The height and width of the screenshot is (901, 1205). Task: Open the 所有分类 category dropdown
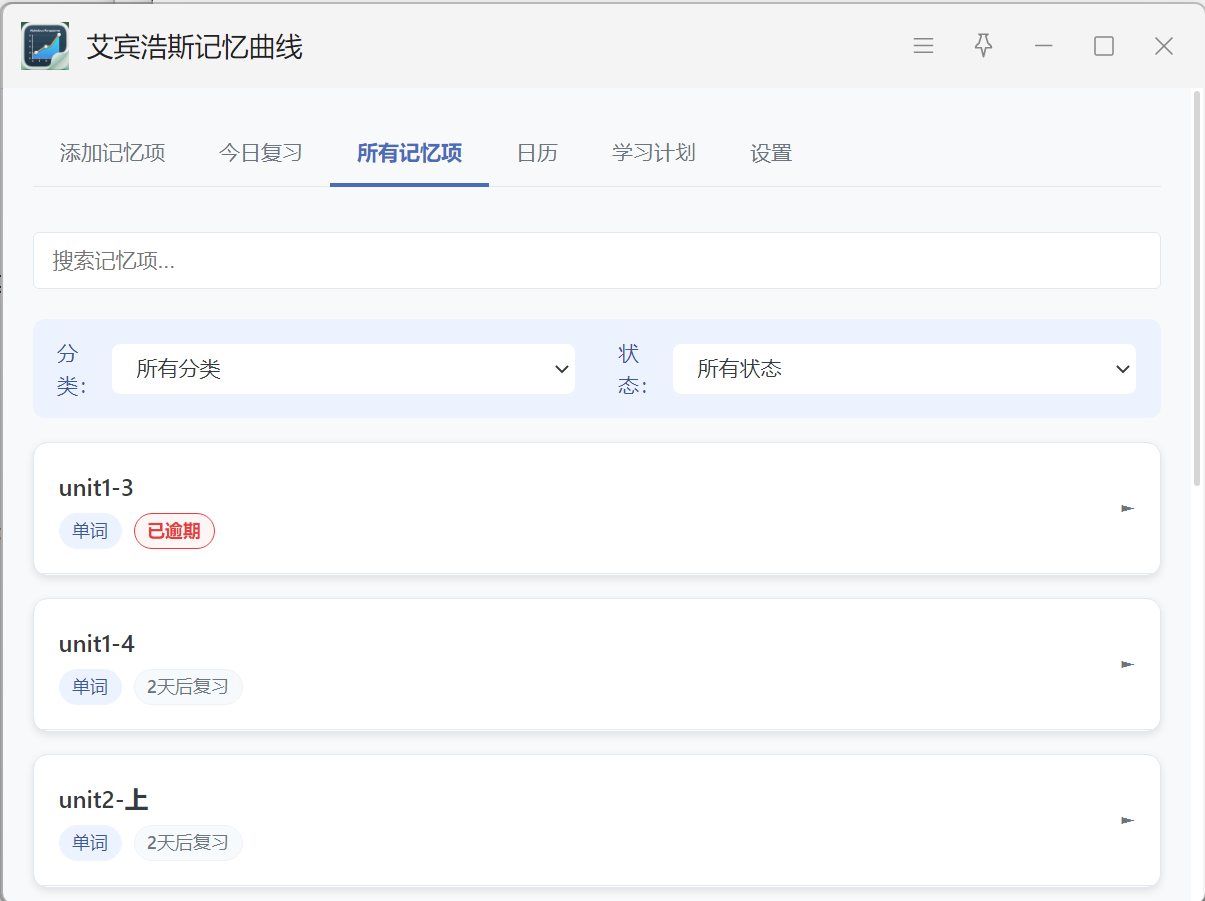[x=343, y=369]
